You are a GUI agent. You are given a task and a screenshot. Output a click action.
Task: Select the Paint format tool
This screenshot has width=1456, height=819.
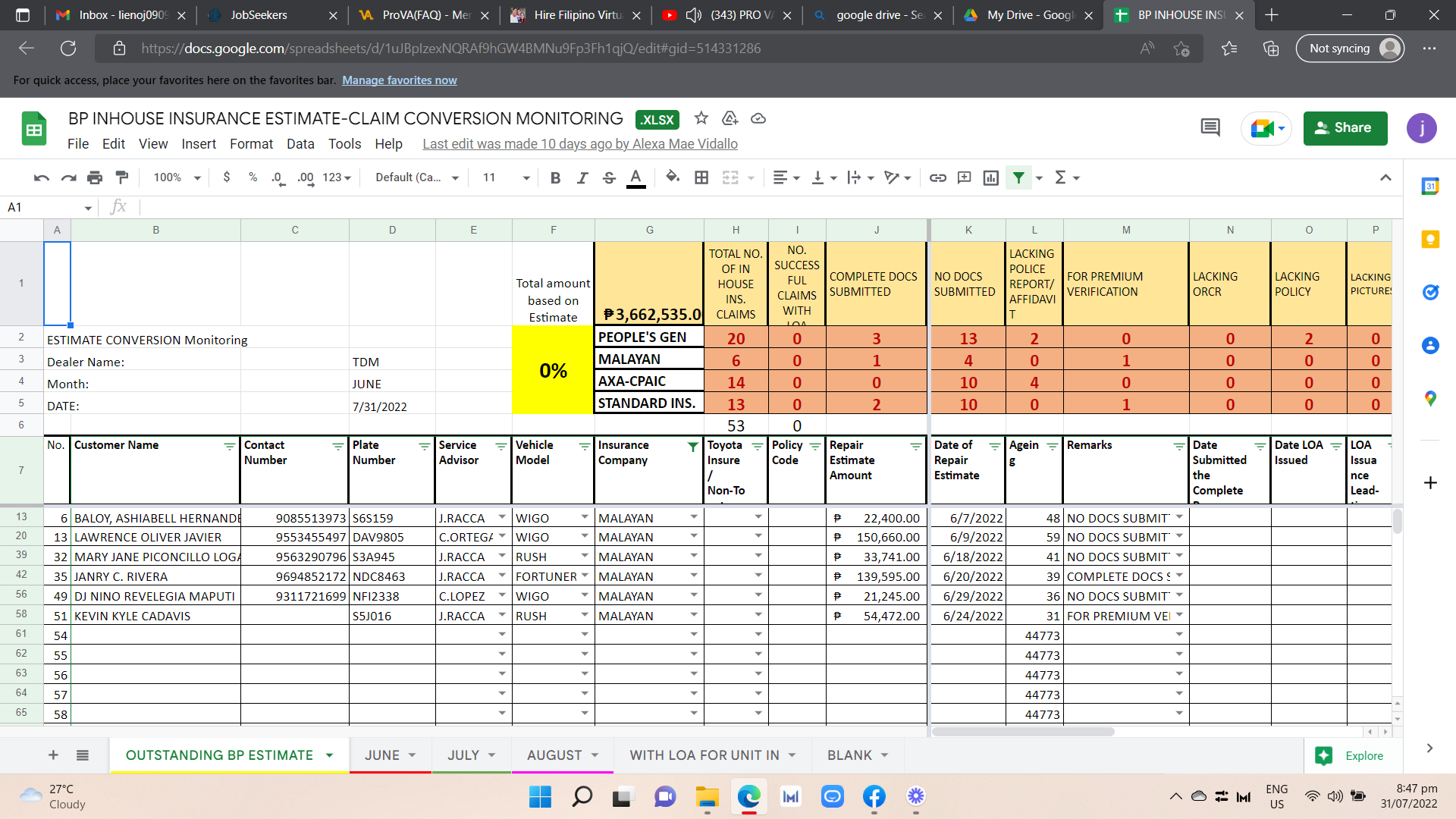click(x=121, y=177)
